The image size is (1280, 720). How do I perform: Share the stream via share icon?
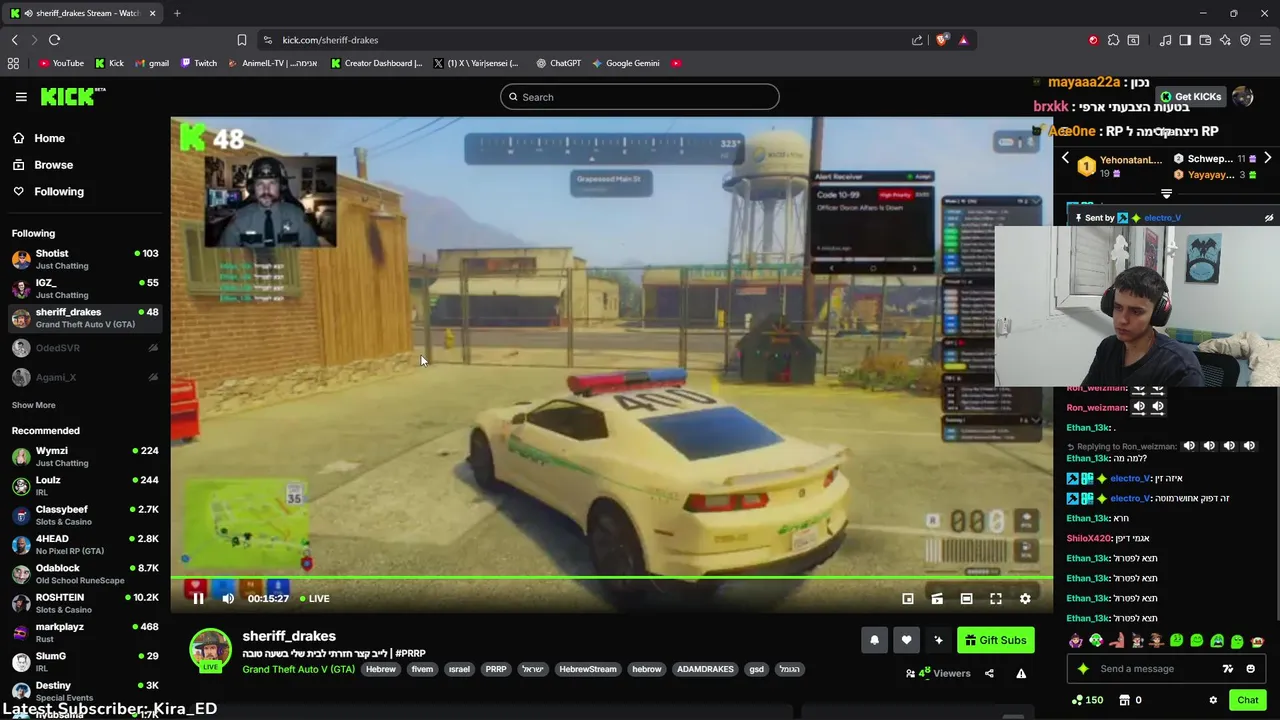pyautogui.click(x=989, y=673)
